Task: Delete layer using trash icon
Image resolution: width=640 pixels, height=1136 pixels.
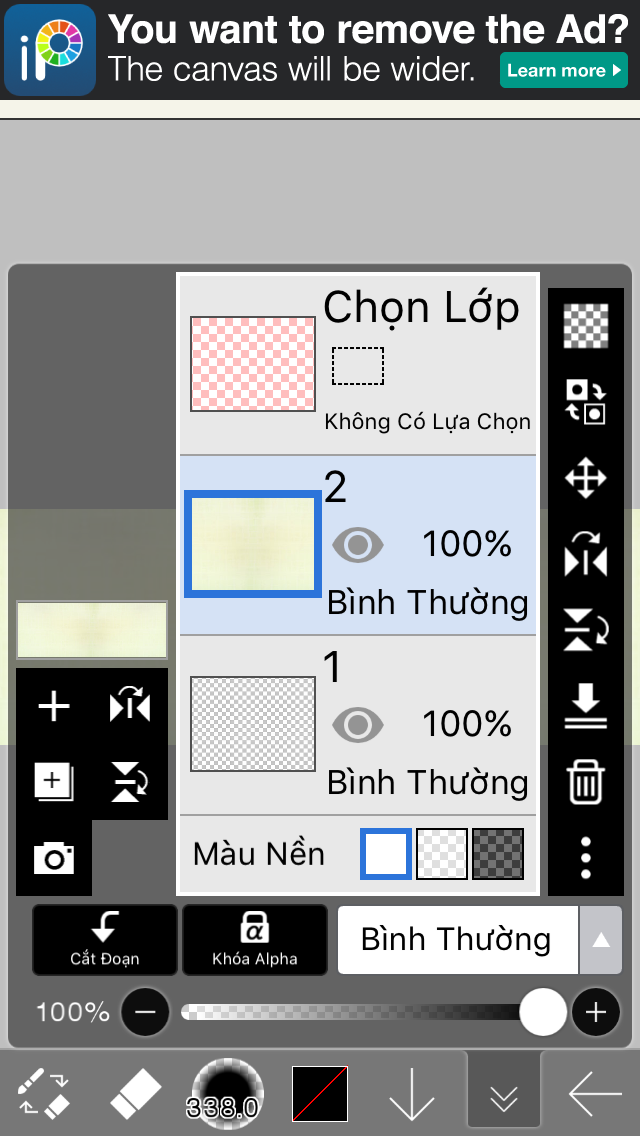Action: (x=586, y=782)
